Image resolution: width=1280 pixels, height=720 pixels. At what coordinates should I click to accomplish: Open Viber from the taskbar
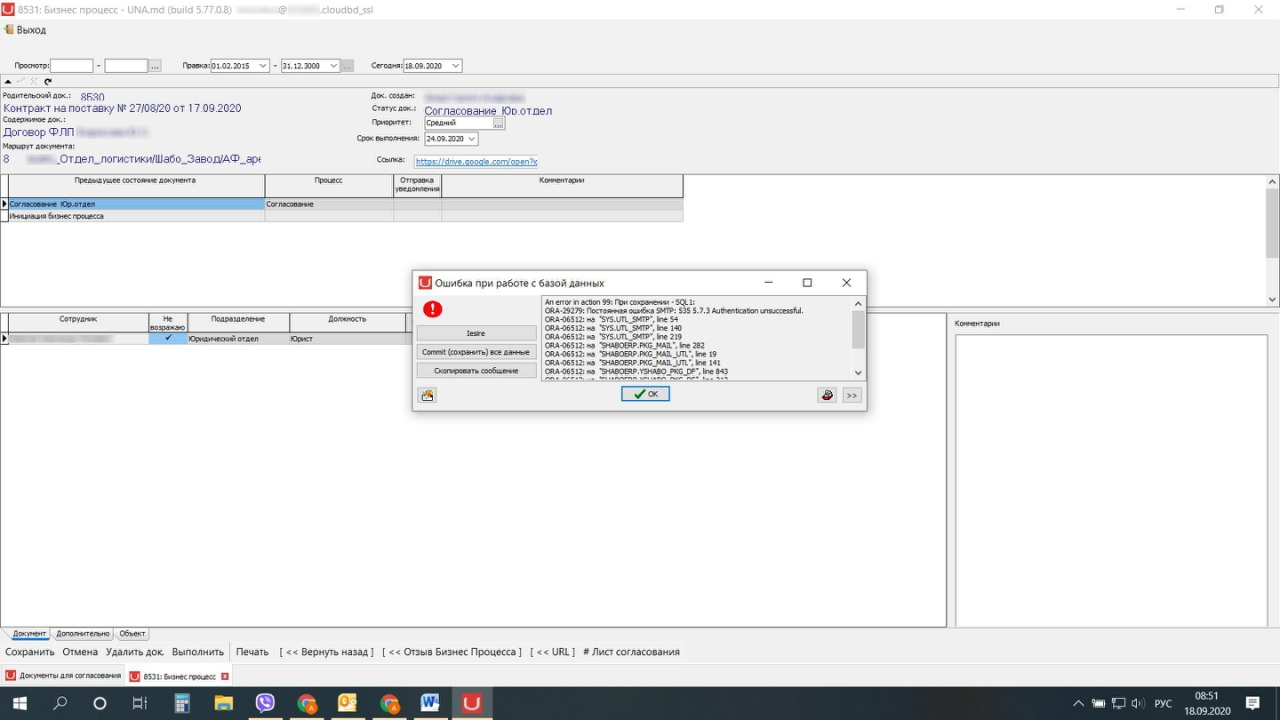(x=265, y=703)
